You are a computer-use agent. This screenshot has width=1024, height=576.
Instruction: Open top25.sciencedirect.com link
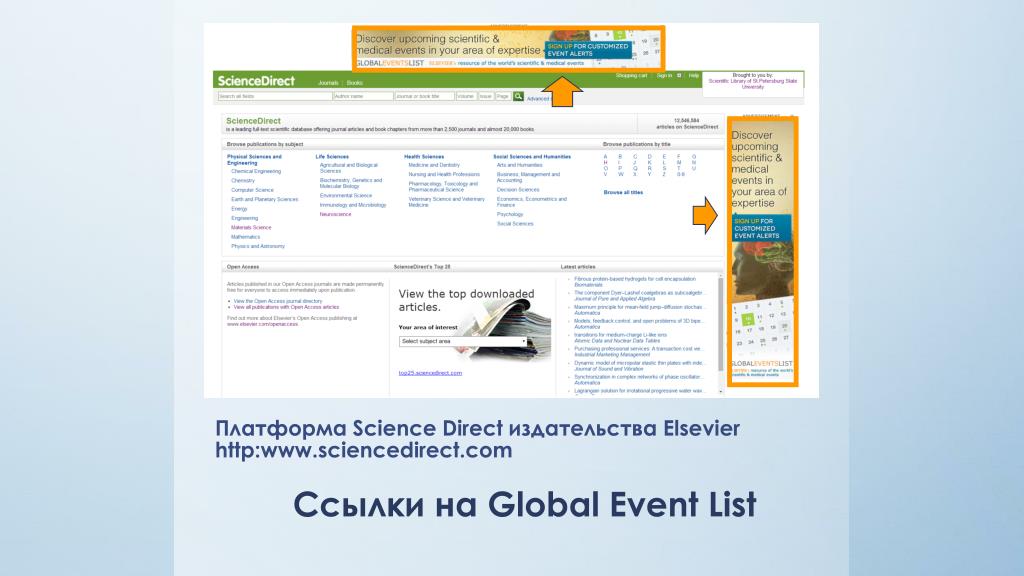(430, 373)
